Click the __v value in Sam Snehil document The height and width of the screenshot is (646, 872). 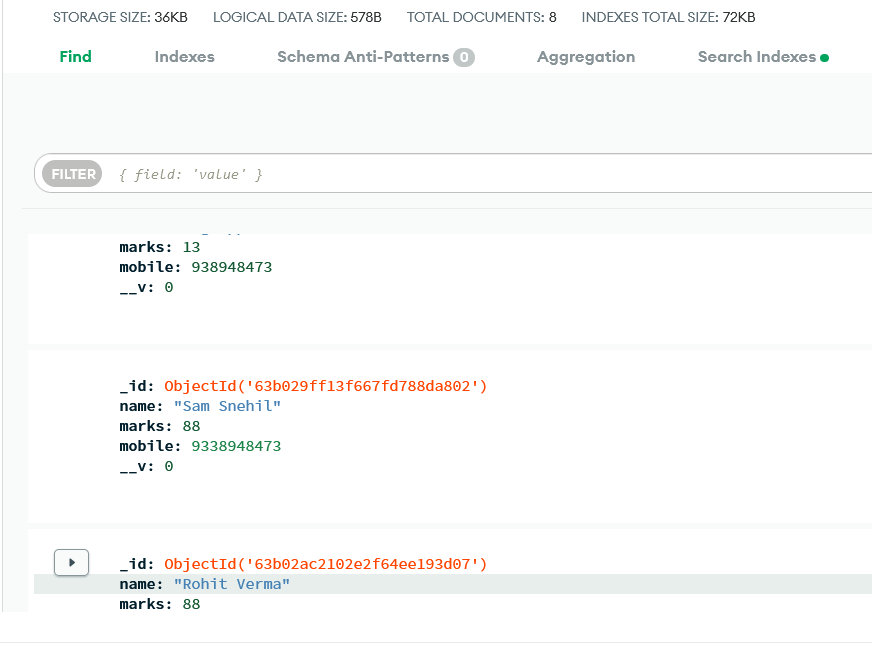[169, 466]
